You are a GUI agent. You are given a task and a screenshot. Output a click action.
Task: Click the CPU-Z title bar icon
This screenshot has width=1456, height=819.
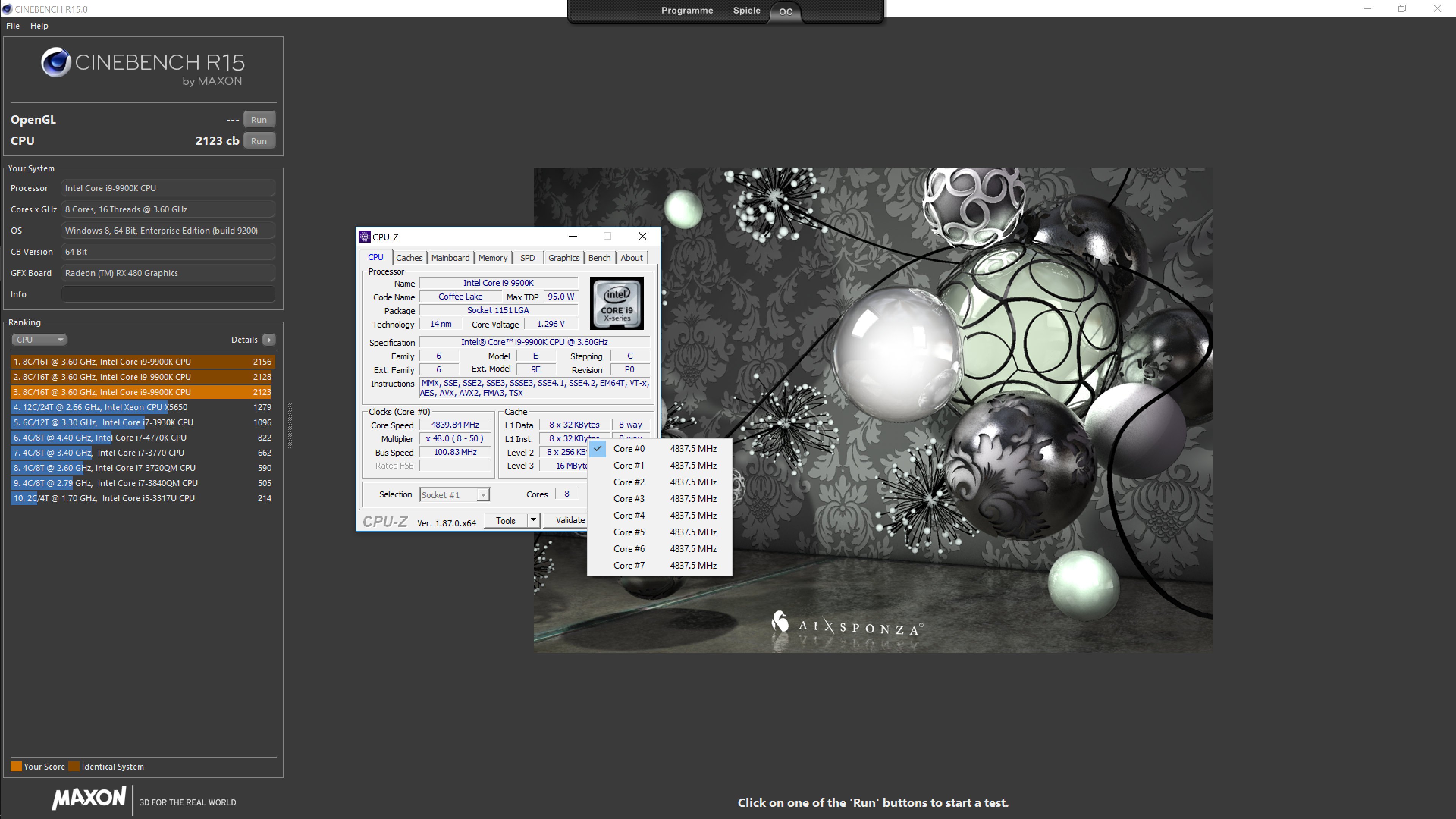tap(364, 236)
